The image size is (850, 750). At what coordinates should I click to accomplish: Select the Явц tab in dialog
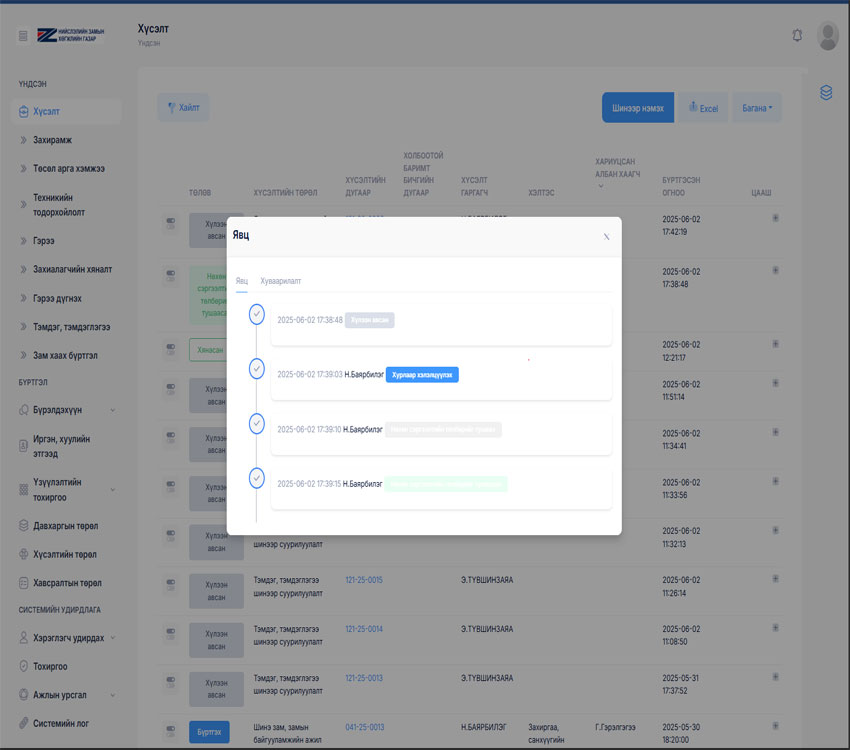click(242, 281)
